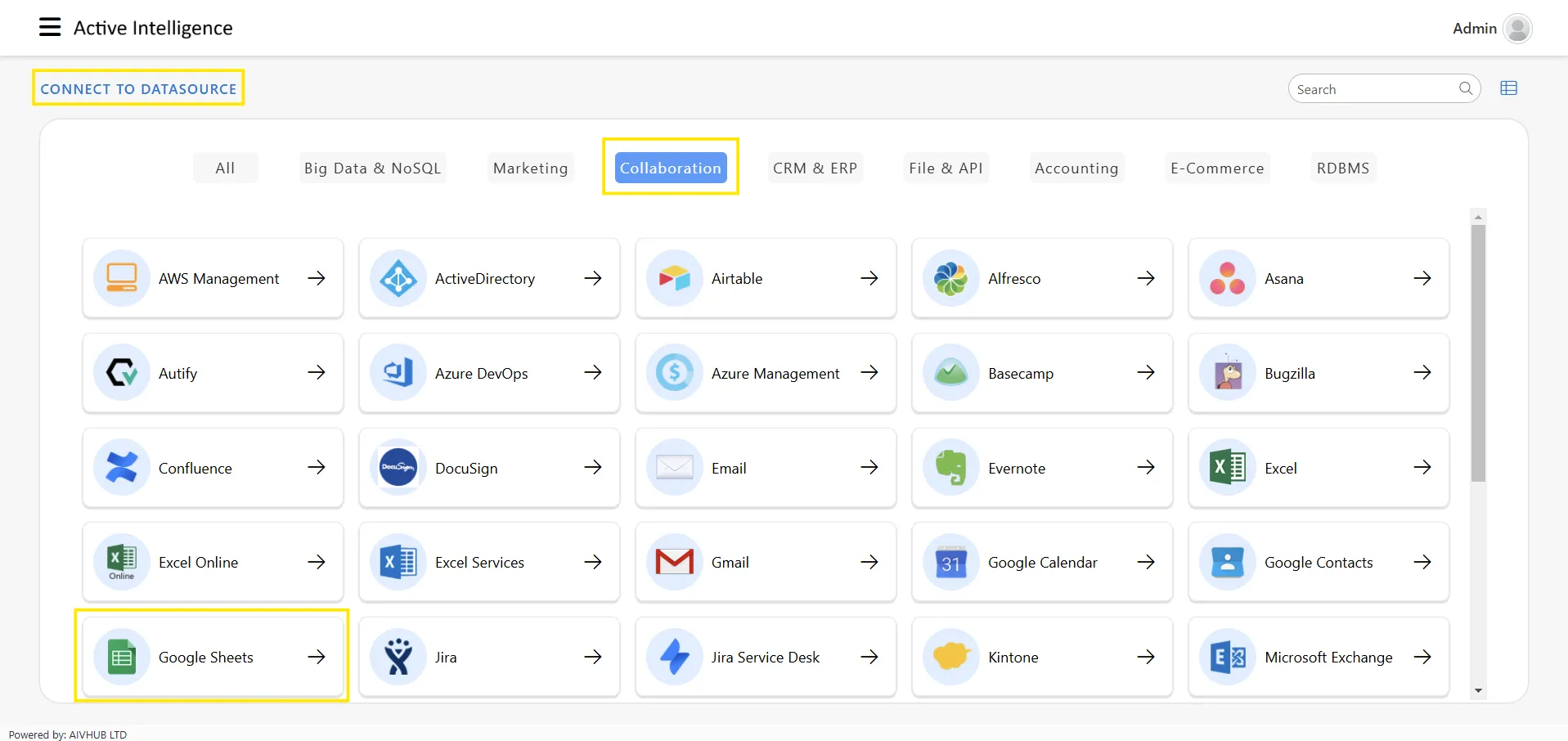
Task: Select the Collaboration tab
Action: pyautogui.click(x=671, y=168)
